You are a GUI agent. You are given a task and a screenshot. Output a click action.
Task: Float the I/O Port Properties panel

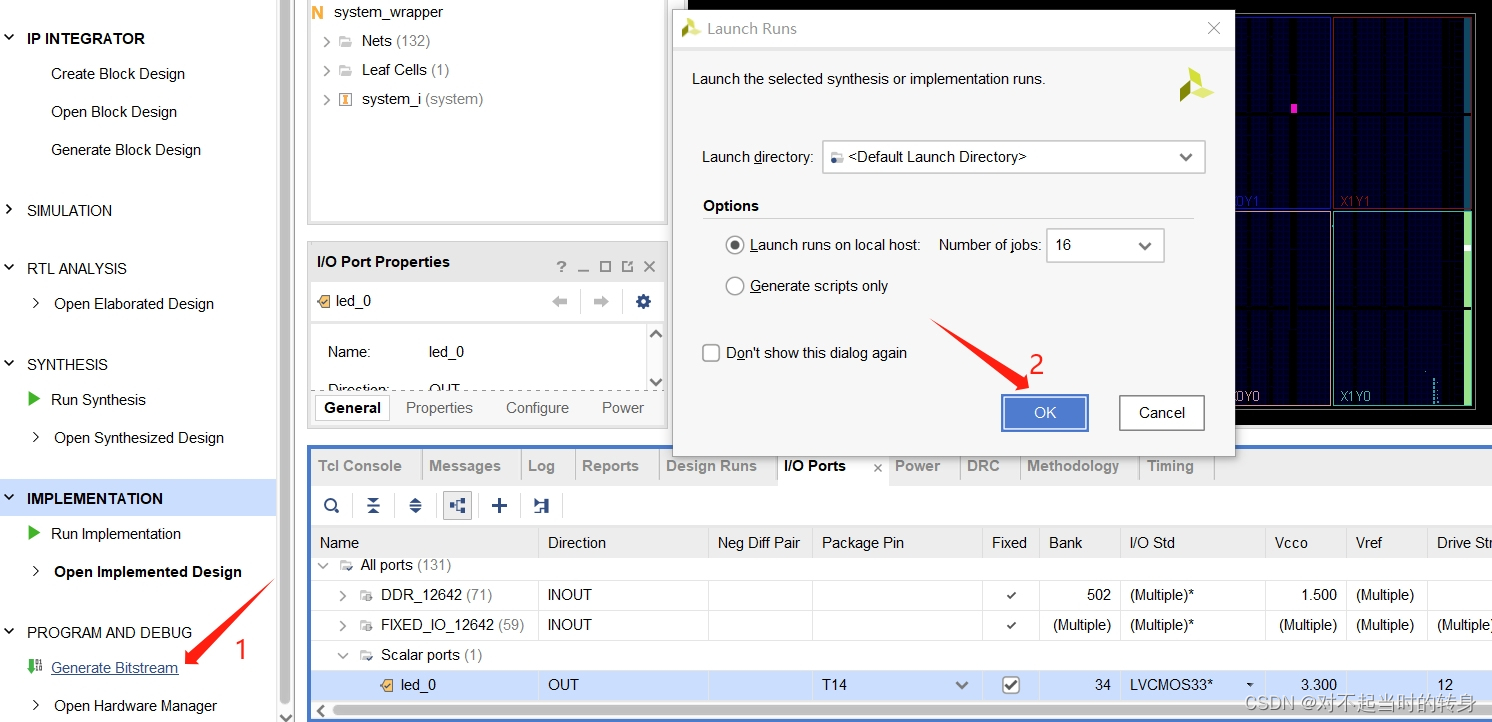(x=627, y=267)
